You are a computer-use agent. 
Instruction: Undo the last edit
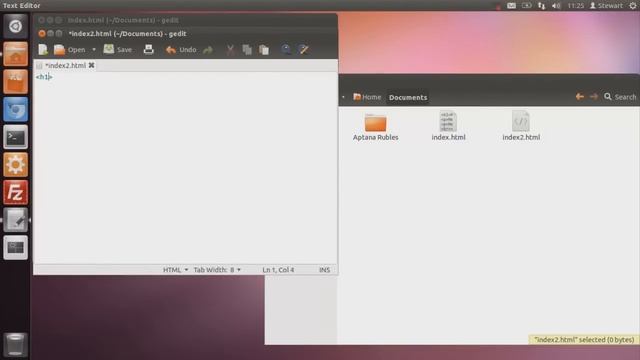coord(181,50)
